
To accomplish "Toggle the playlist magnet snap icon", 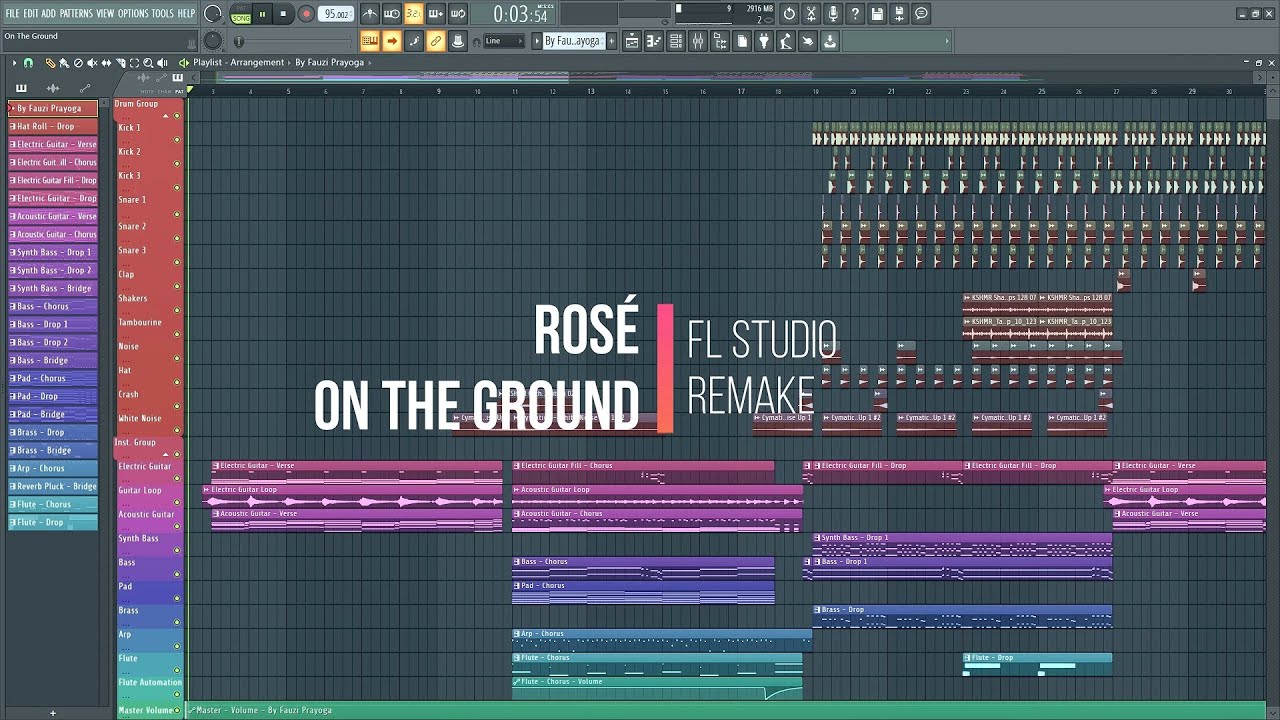I will point(28,63).
